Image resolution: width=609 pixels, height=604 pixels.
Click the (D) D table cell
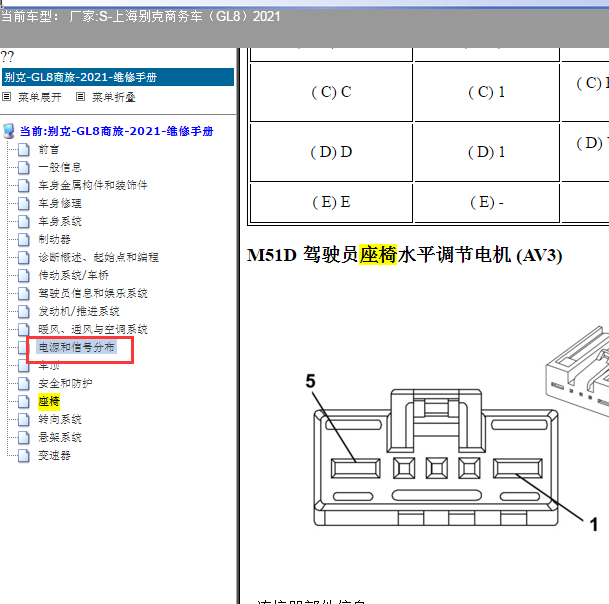coord(331,152)
